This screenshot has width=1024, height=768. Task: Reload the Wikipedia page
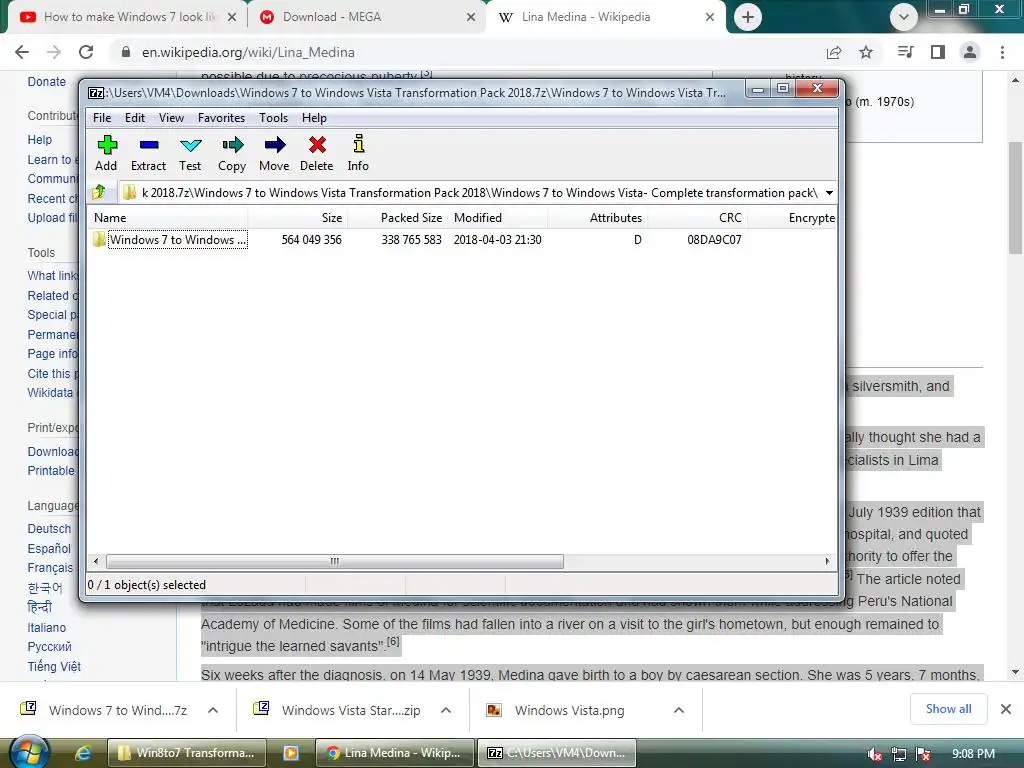coord(86,52)
